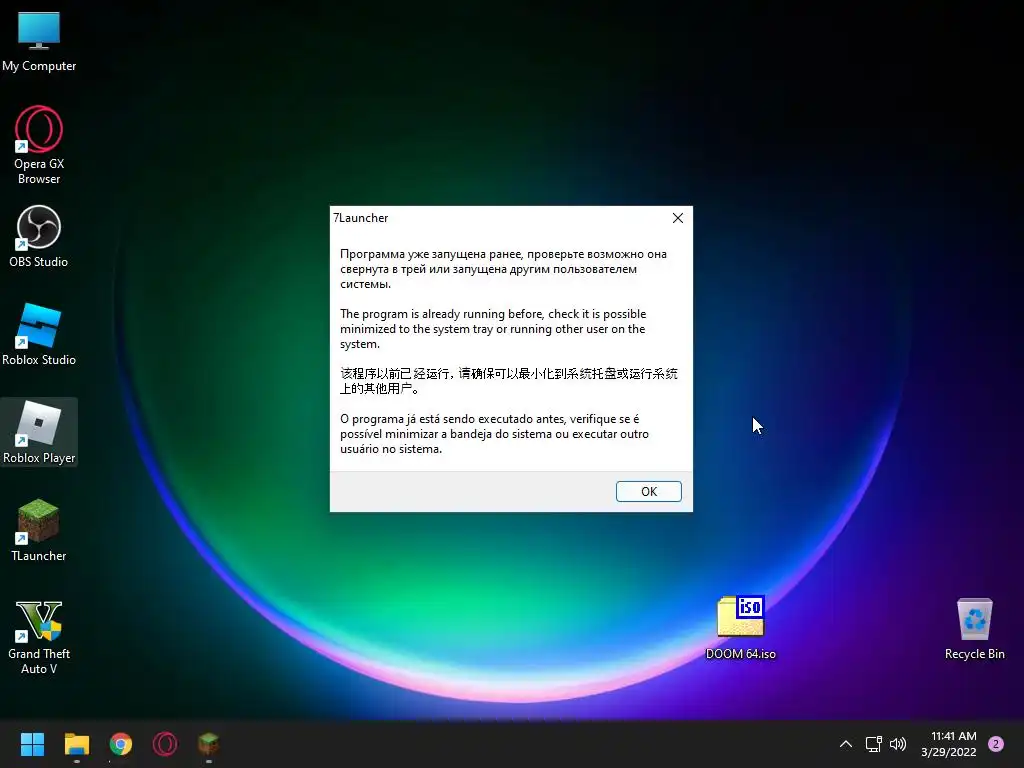Select the Recycle Bin desktop icon

pos(974,629)
